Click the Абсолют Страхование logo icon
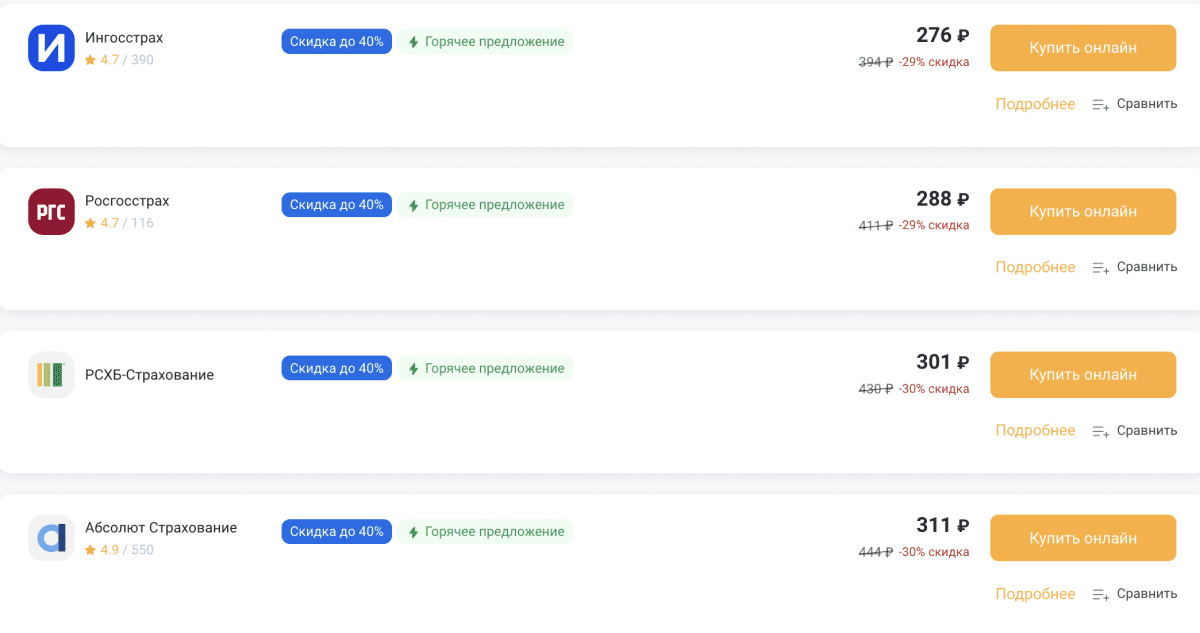The height and width of the screenshot is (633, 1200). pyautogui.click(x=51, y=538)
